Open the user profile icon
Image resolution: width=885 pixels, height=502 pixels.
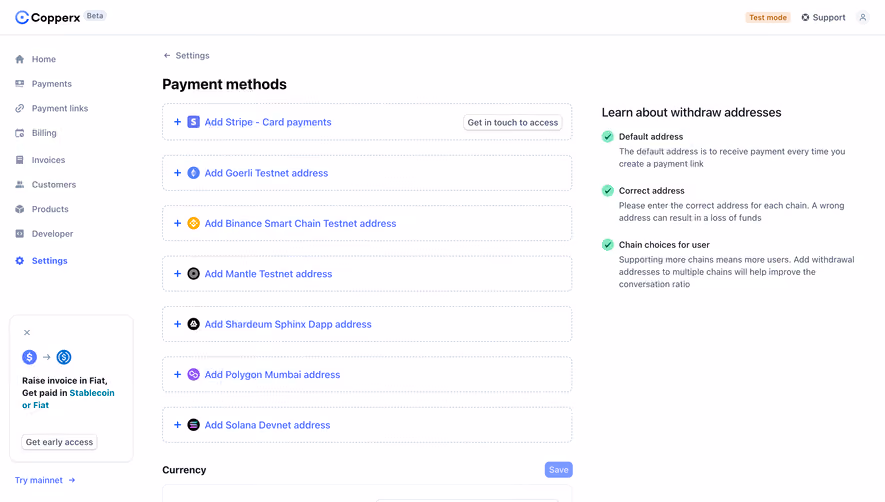(x=863, y=18)
